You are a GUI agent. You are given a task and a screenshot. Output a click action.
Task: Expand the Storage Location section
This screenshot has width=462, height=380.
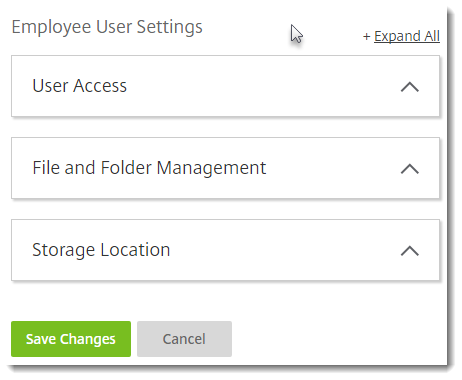[x=225, y=250]
